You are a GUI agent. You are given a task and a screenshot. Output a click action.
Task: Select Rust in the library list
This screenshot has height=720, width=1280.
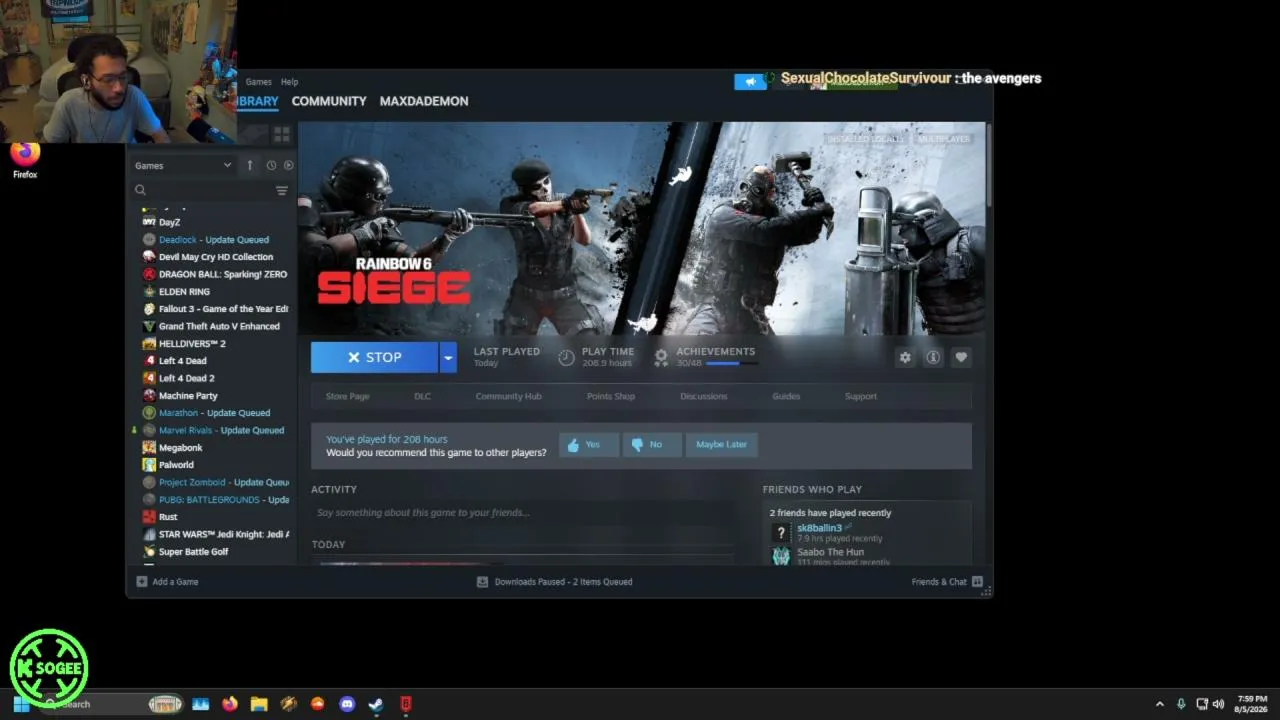(168, 517)
